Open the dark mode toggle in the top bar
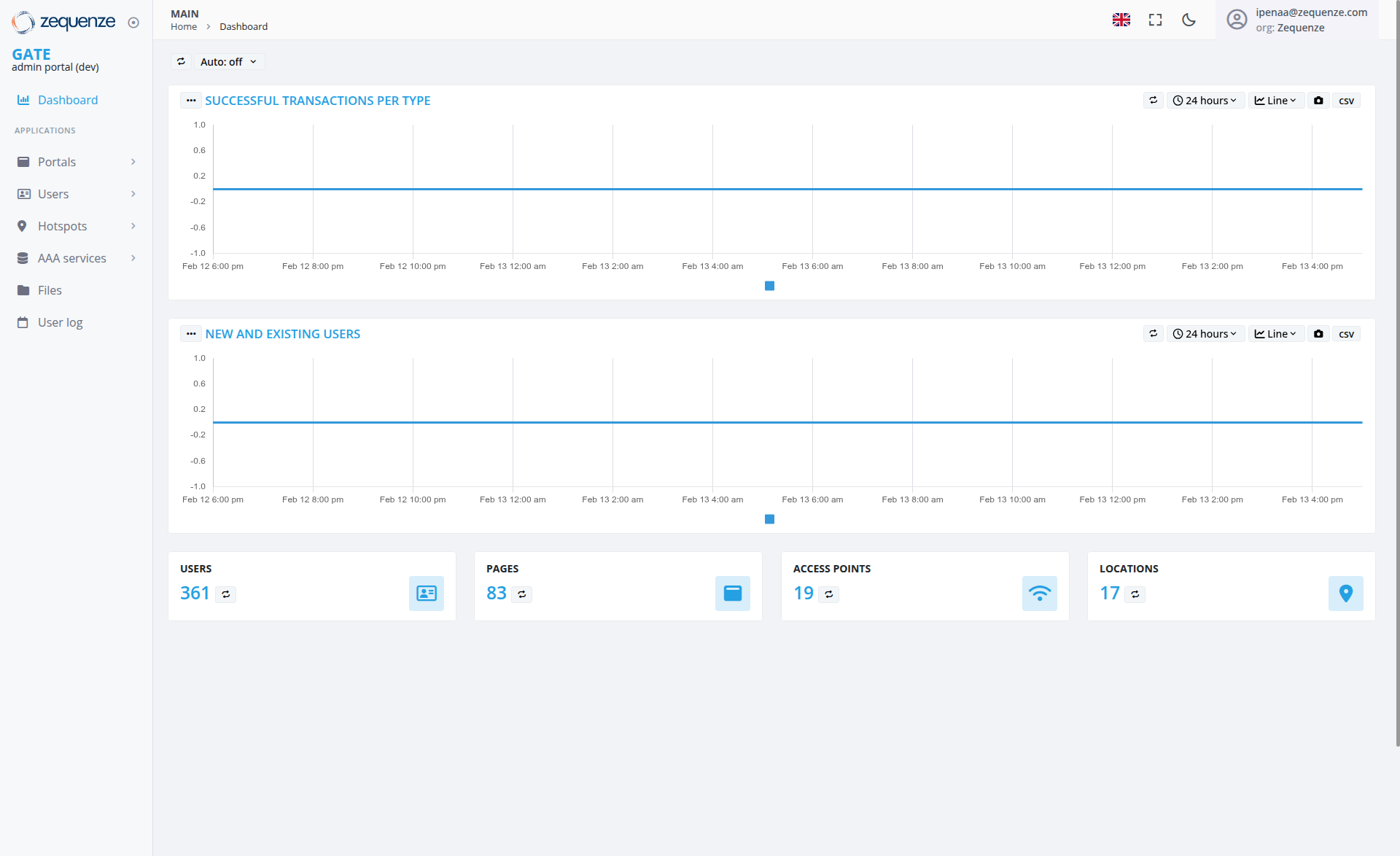The height and width of the screenshot is (856, 1400). pyautogui.click(x=1189, y=20)
